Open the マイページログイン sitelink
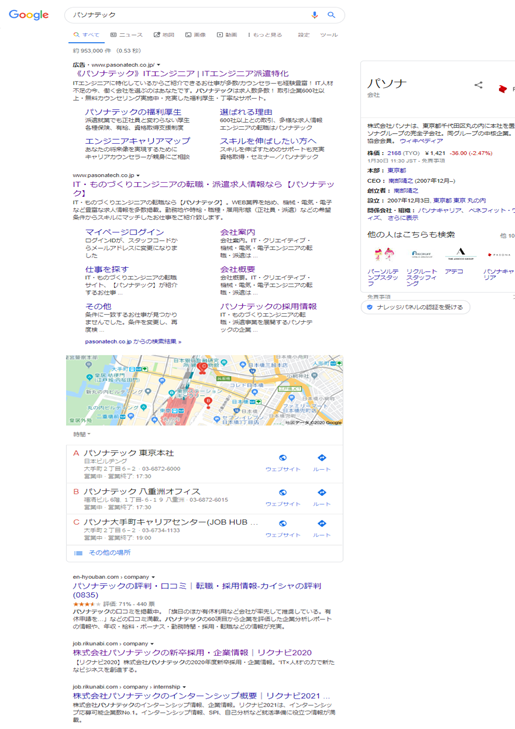515x729 pixels. pos(125,232)
